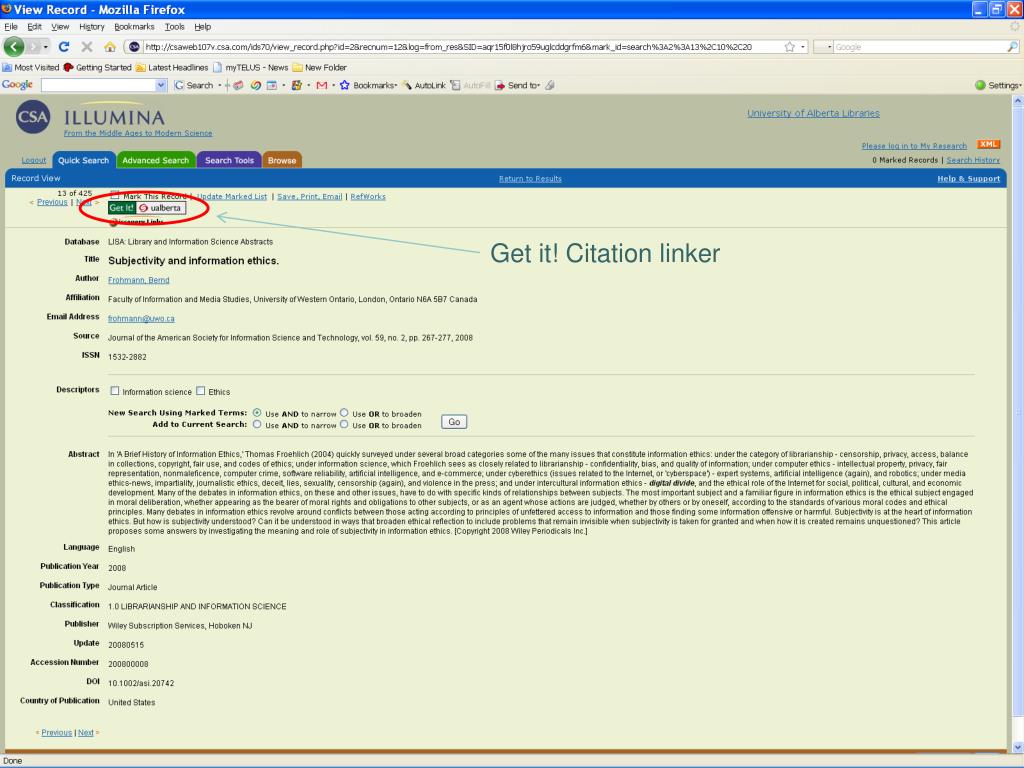Check the Information science descriptor

click(115, 391)
